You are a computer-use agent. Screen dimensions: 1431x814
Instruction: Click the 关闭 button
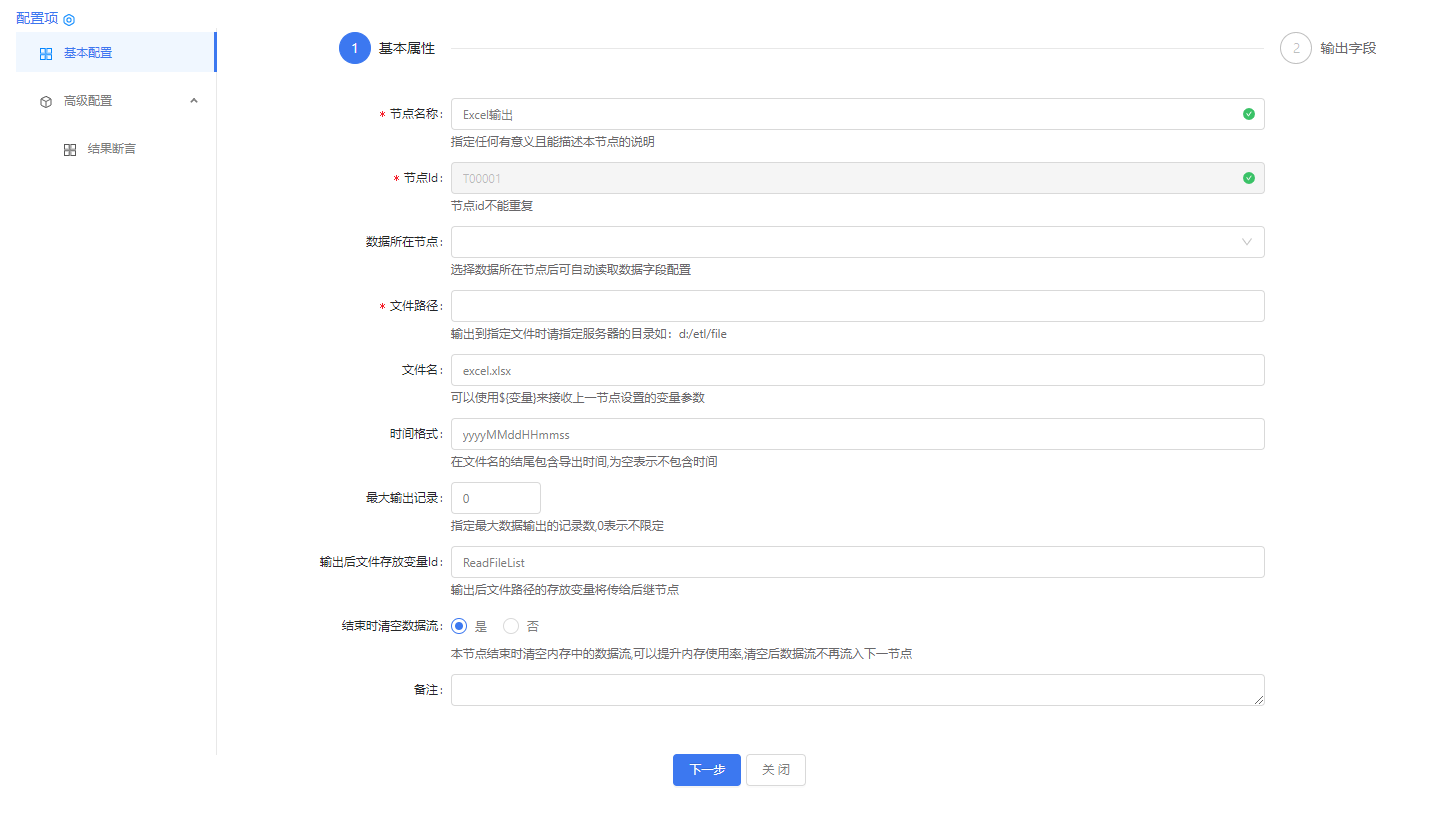tap(775, 770)
